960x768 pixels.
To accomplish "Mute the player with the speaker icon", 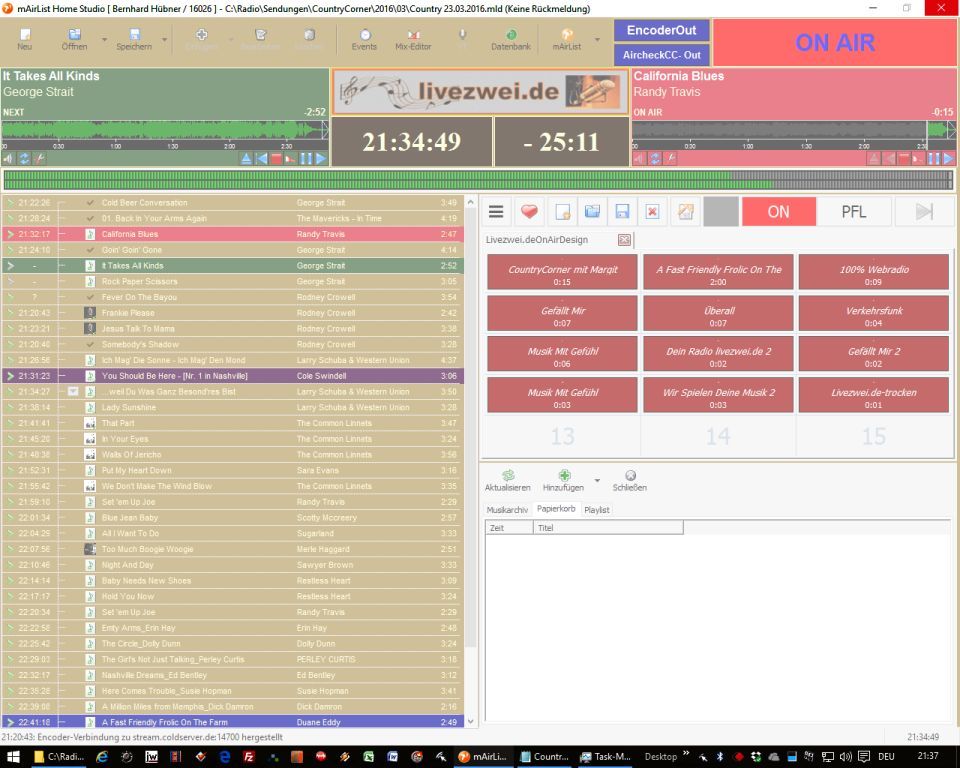I will 9,157.
